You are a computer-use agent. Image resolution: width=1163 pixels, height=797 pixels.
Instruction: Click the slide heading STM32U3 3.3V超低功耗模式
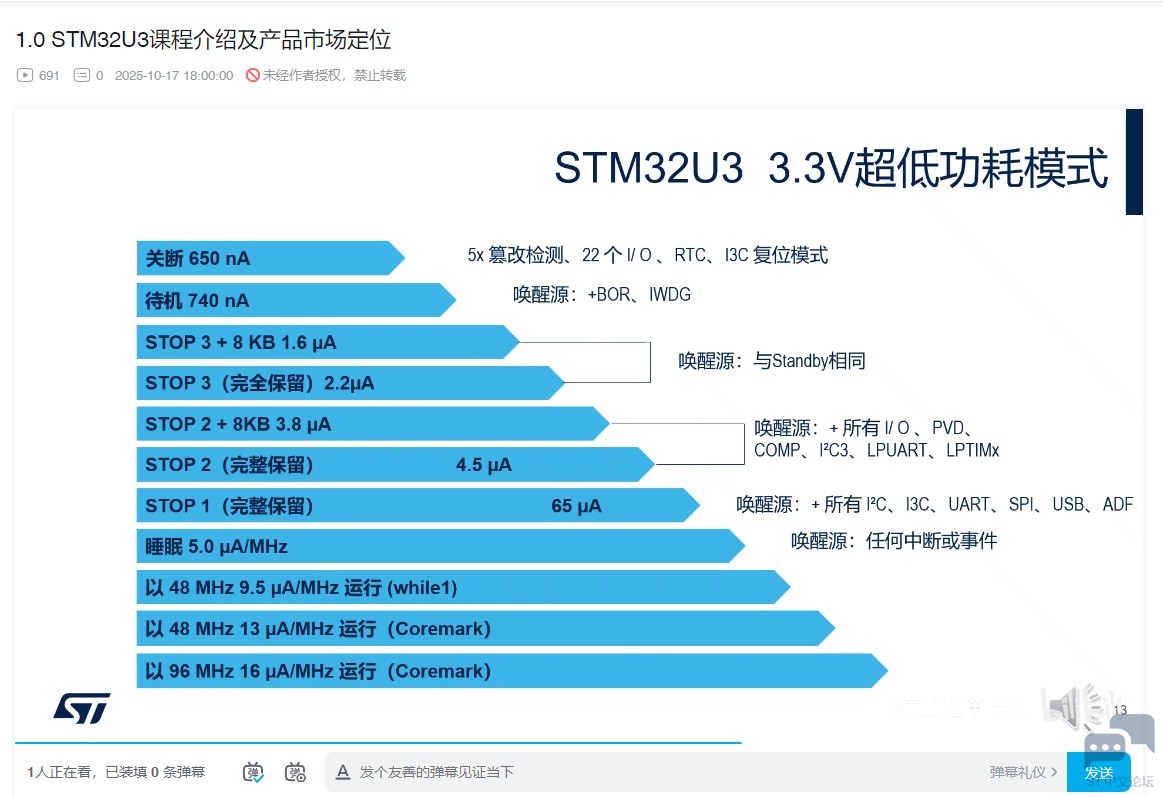(x=830, y=168)
